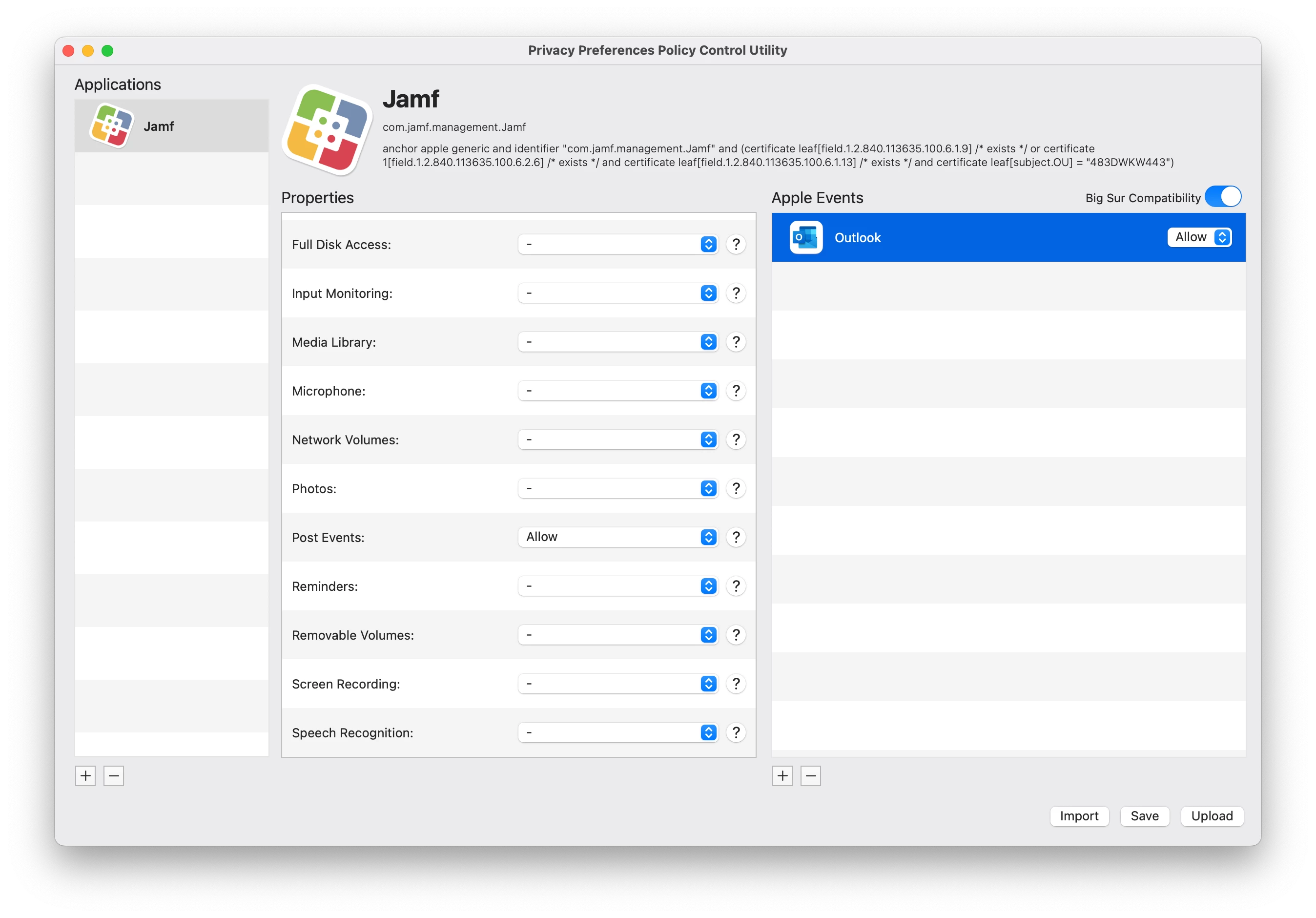Click the Applications heading
Viewport: 1316px width, 918px height.
tap(118, 84)
